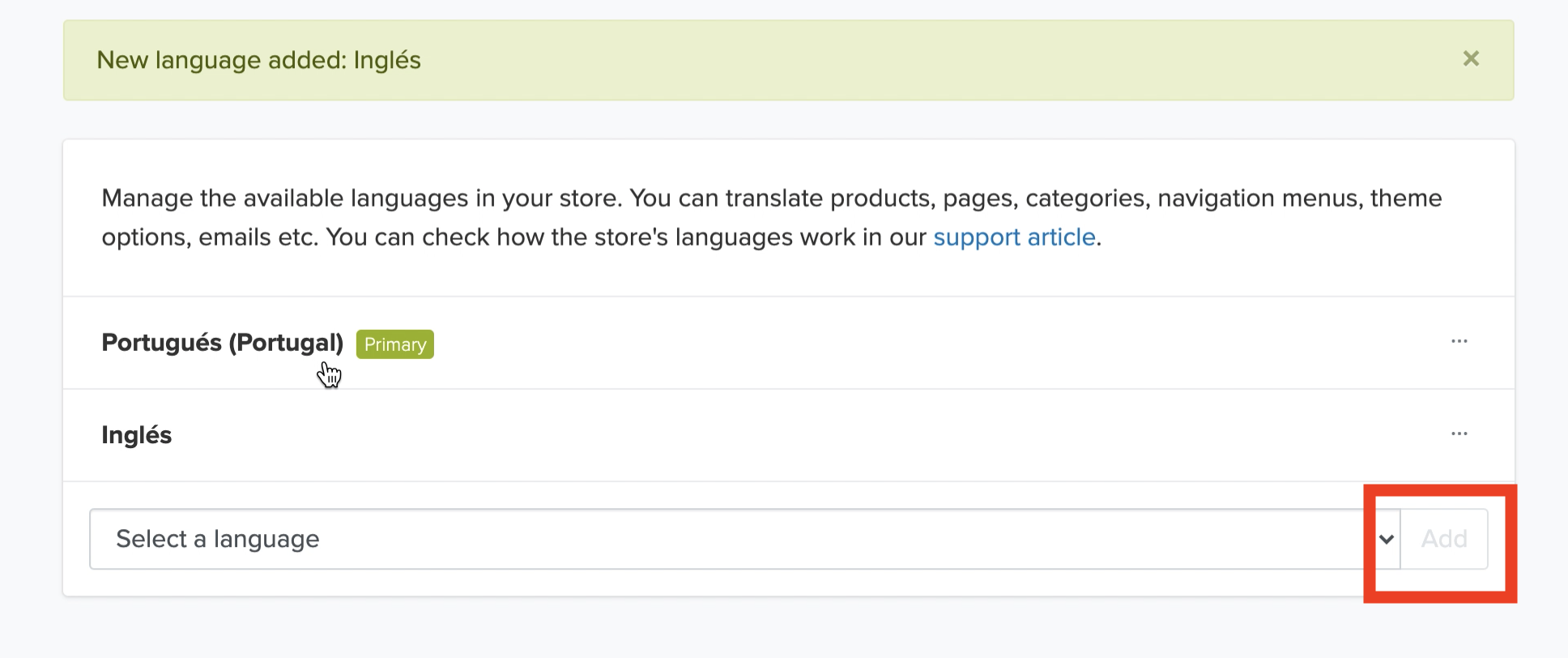Click the 'options, emails etc.' description line

pyautogui.click(x=211, y=237)
